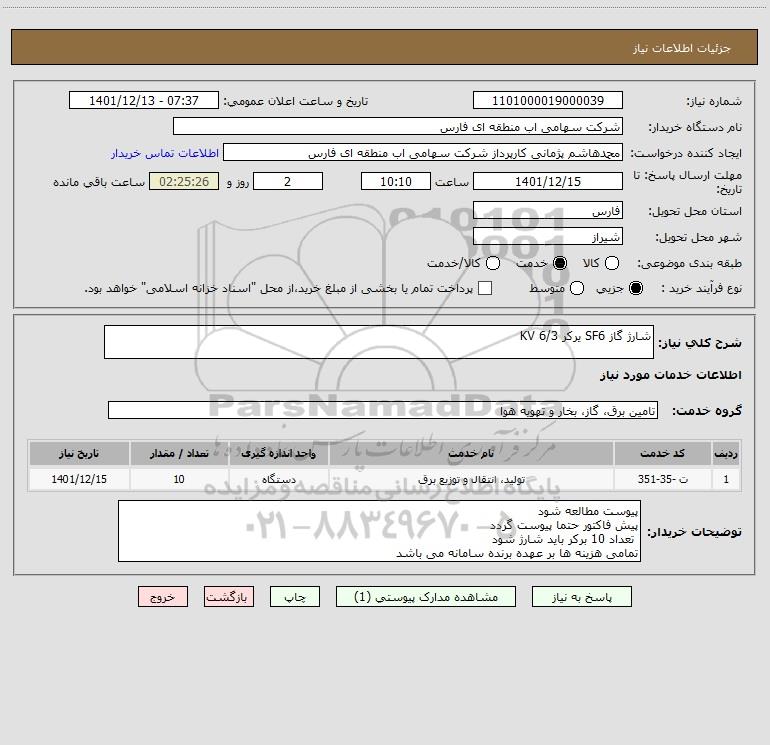This screenshot has width=770, height=745.
Task: Click the deadline date field 1401/12/15
Action: tap(548, 181)
